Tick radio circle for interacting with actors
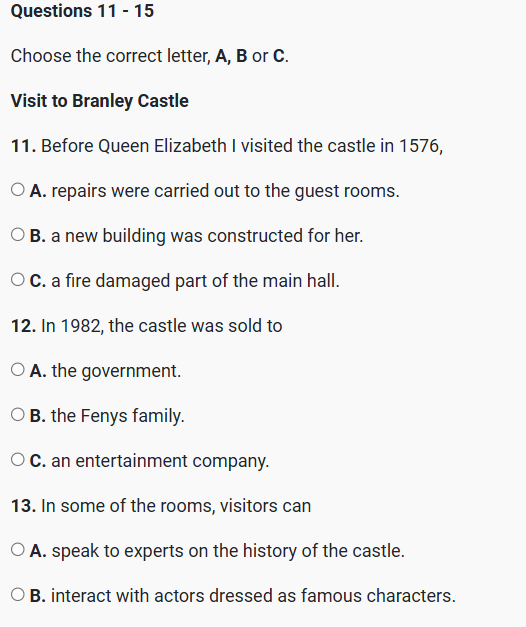Image resolution: width=526 pixels, height=627 pixels. tap(18, 594)
